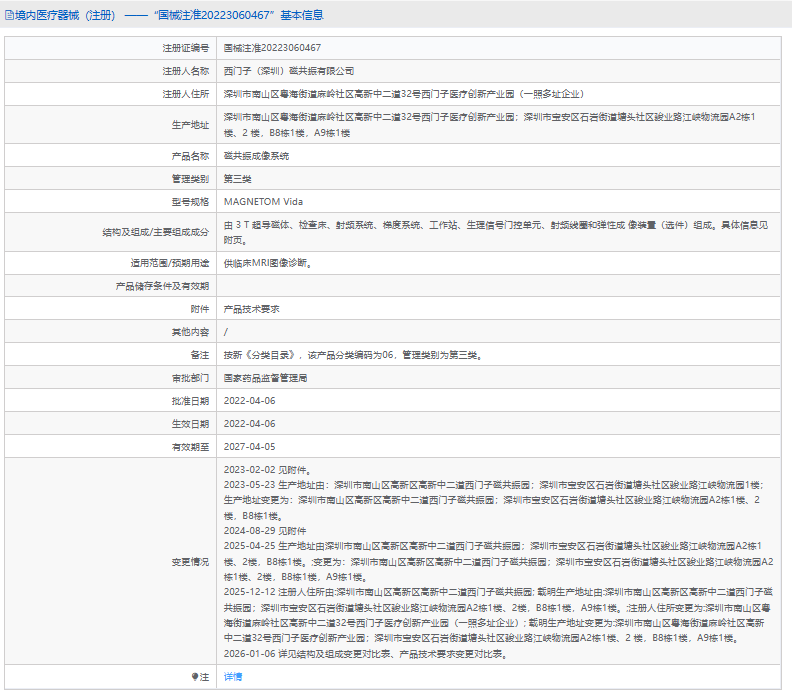Select the 生产地址 value text
This screenshot has width=792, height=696.
489,125
